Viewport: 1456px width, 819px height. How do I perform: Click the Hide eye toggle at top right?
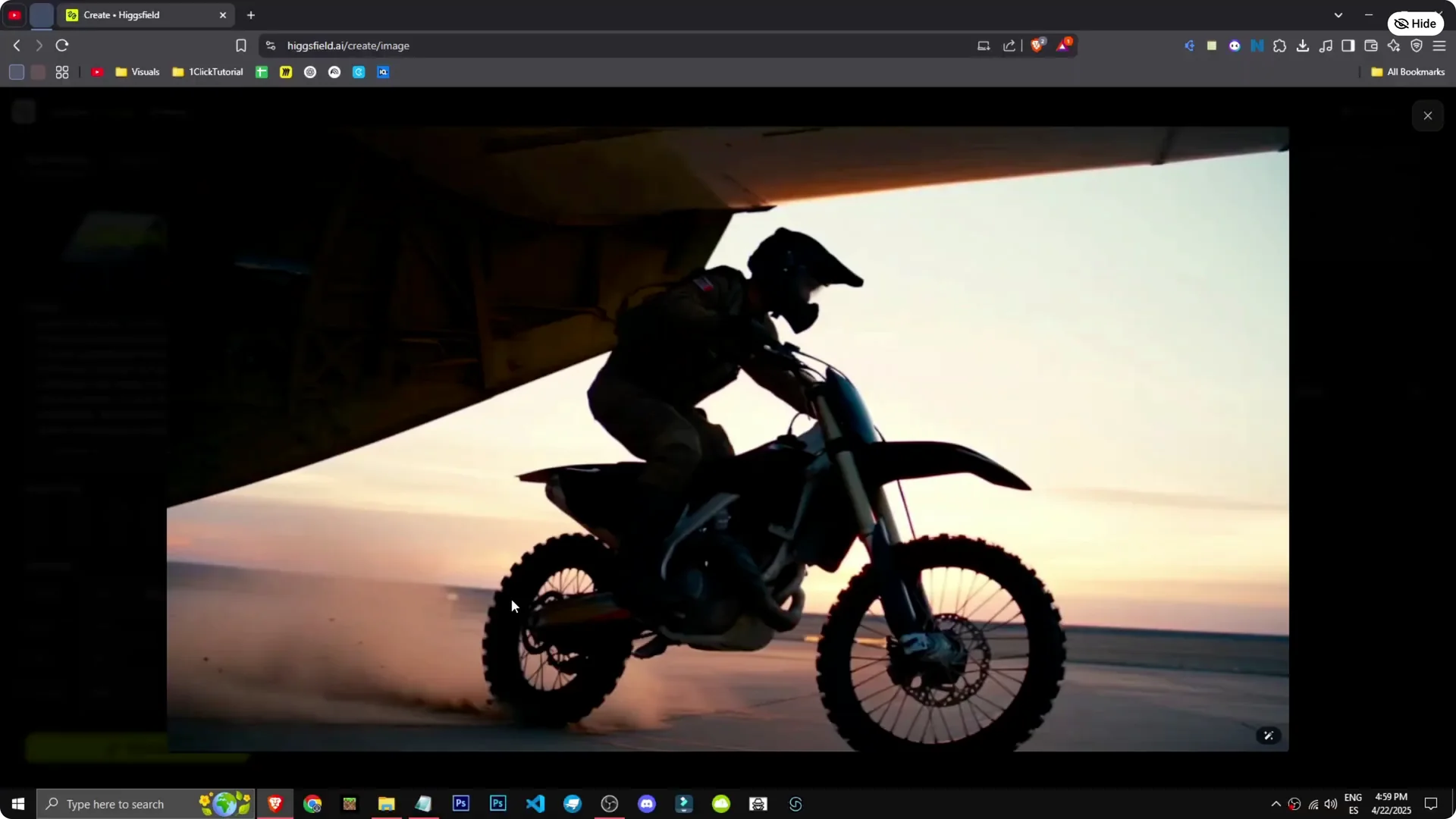(x=1415, y=23)
